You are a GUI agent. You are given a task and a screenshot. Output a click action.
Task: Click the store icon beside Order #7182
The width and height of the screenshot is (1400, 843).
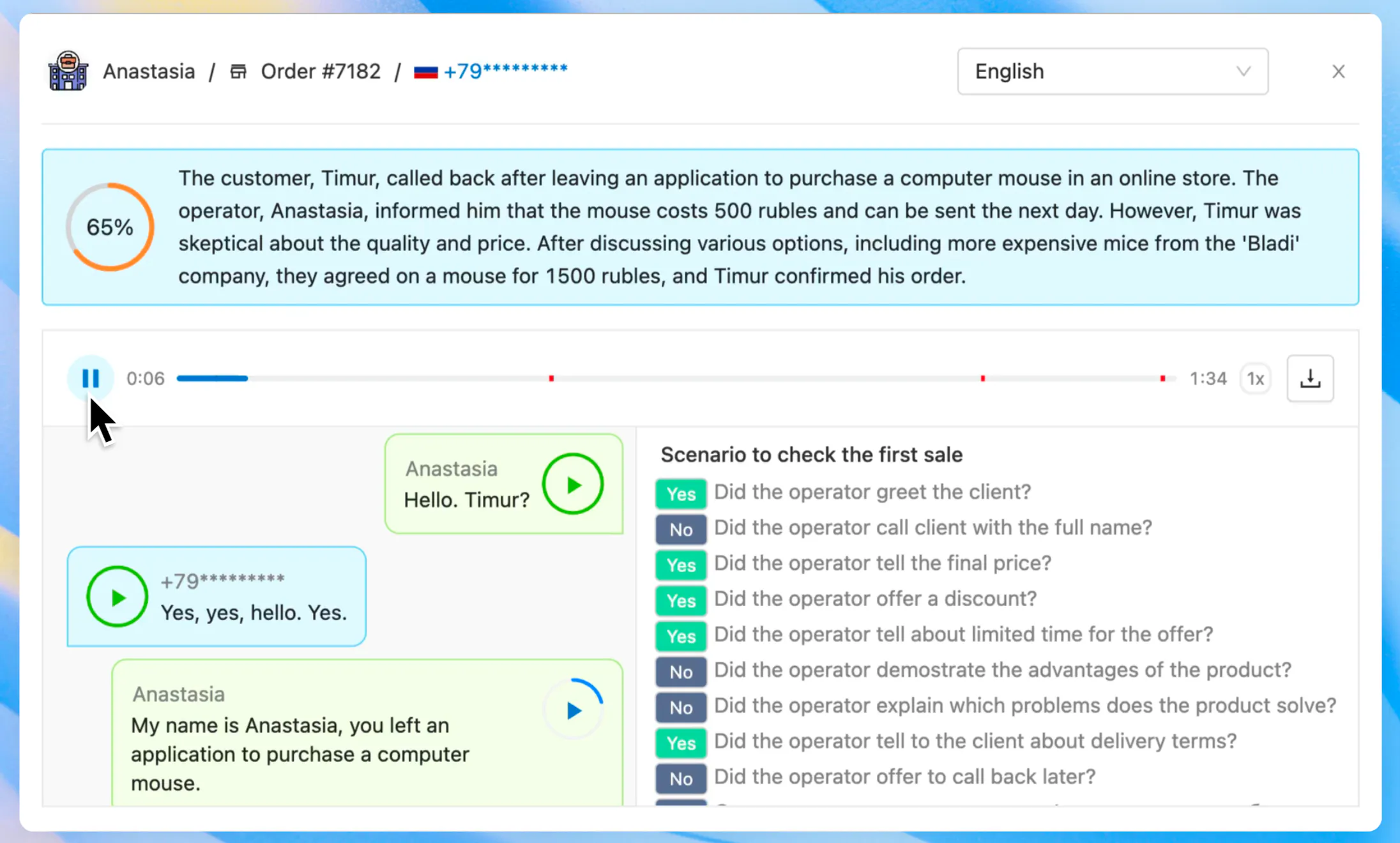[238, 71]
